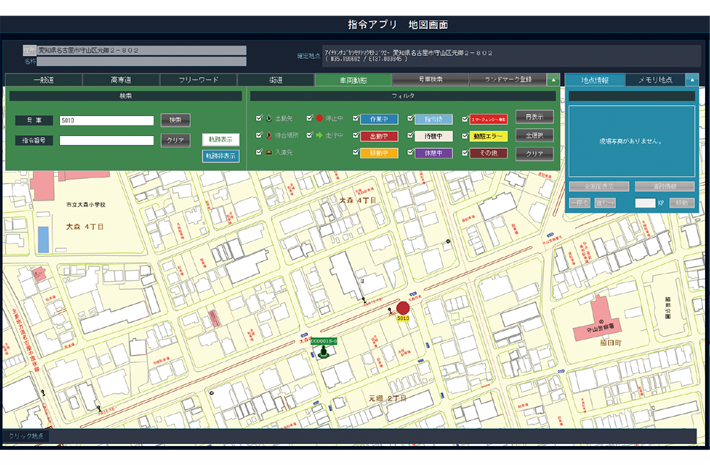Open the ランドマーク登録 tab
This screenshot has width=710, height=465.
pyautogui.click(x=508, y=80)
